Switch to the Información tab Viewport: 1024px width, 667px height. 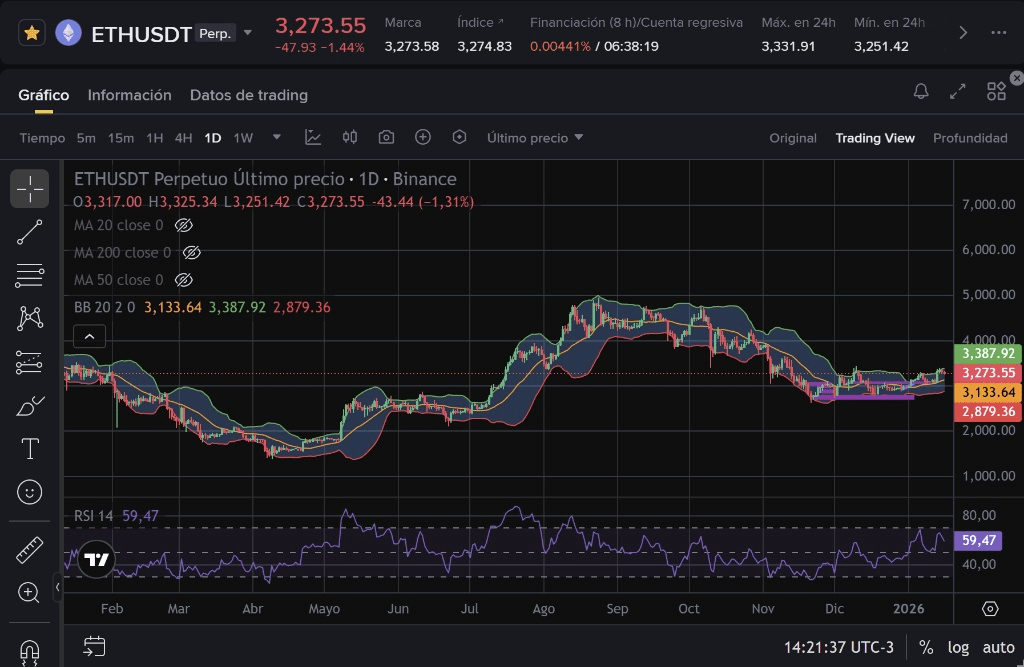[x=129, y=95]
